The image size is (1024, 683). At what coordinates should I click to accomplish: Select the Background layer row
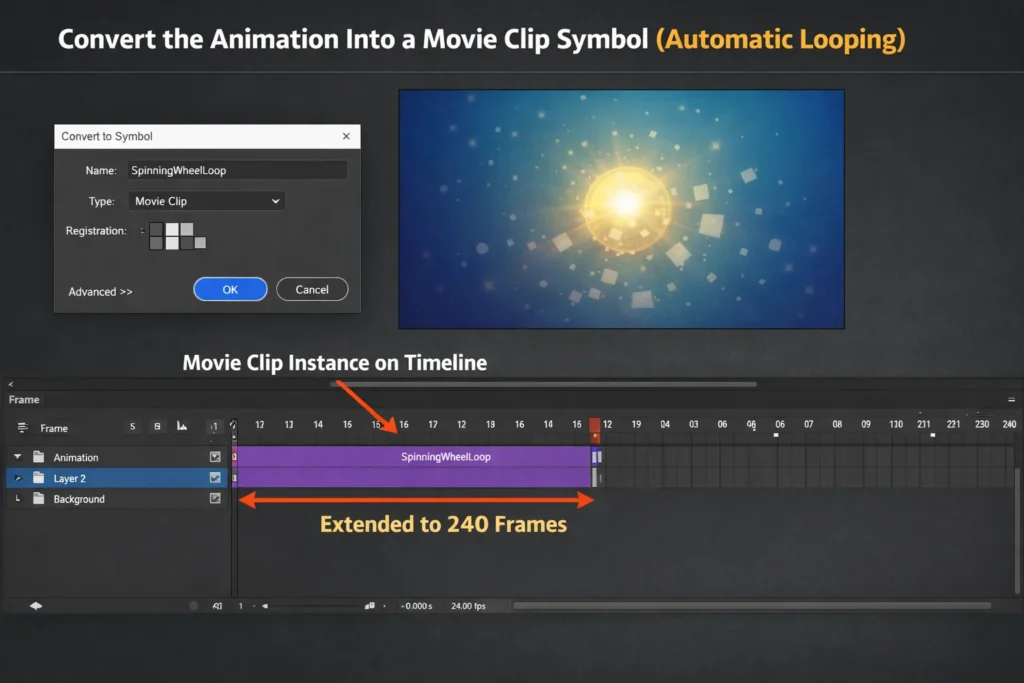pos(117,499)
